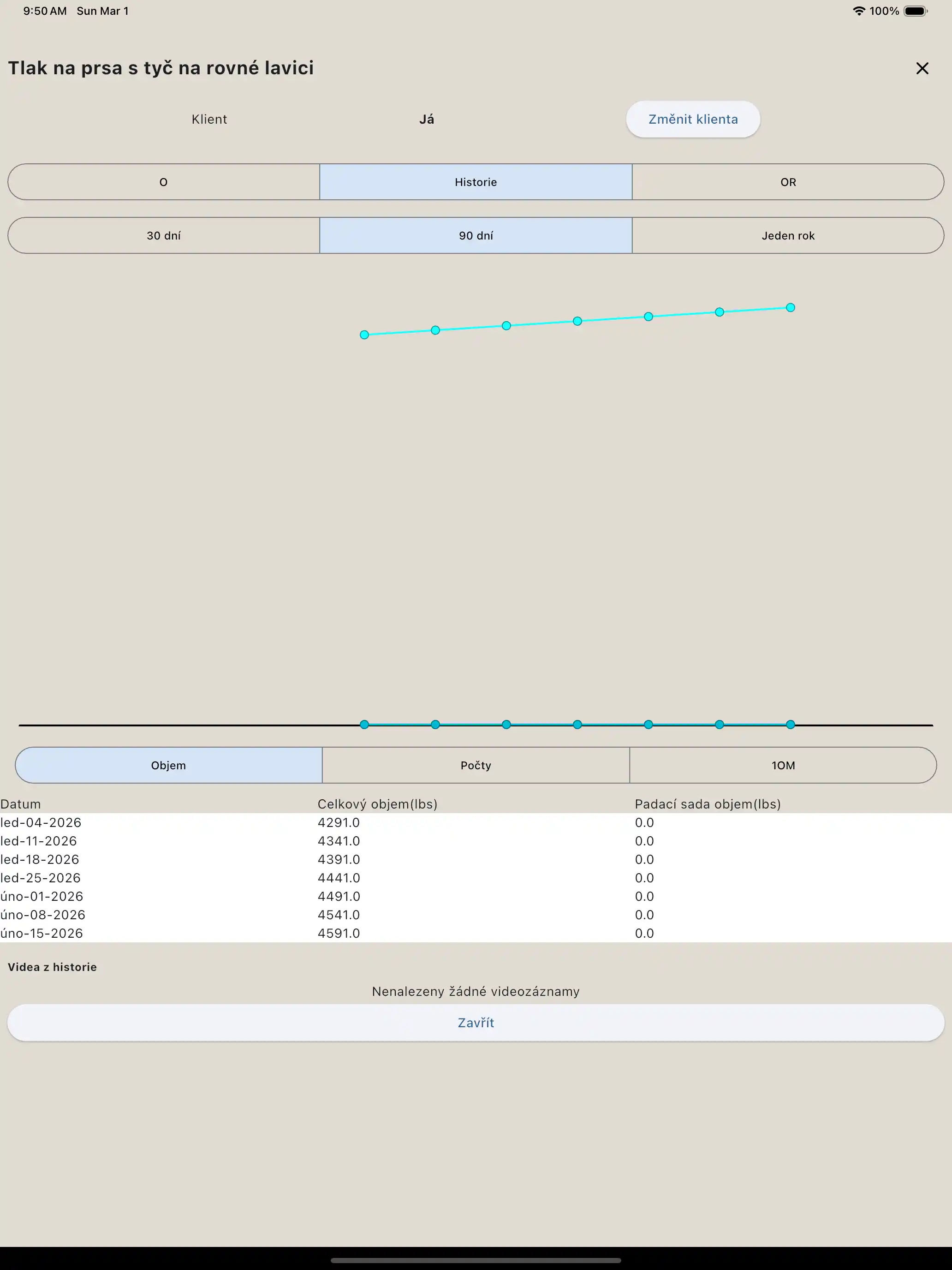Close the exercise detail with X icon

pos(922,68)
